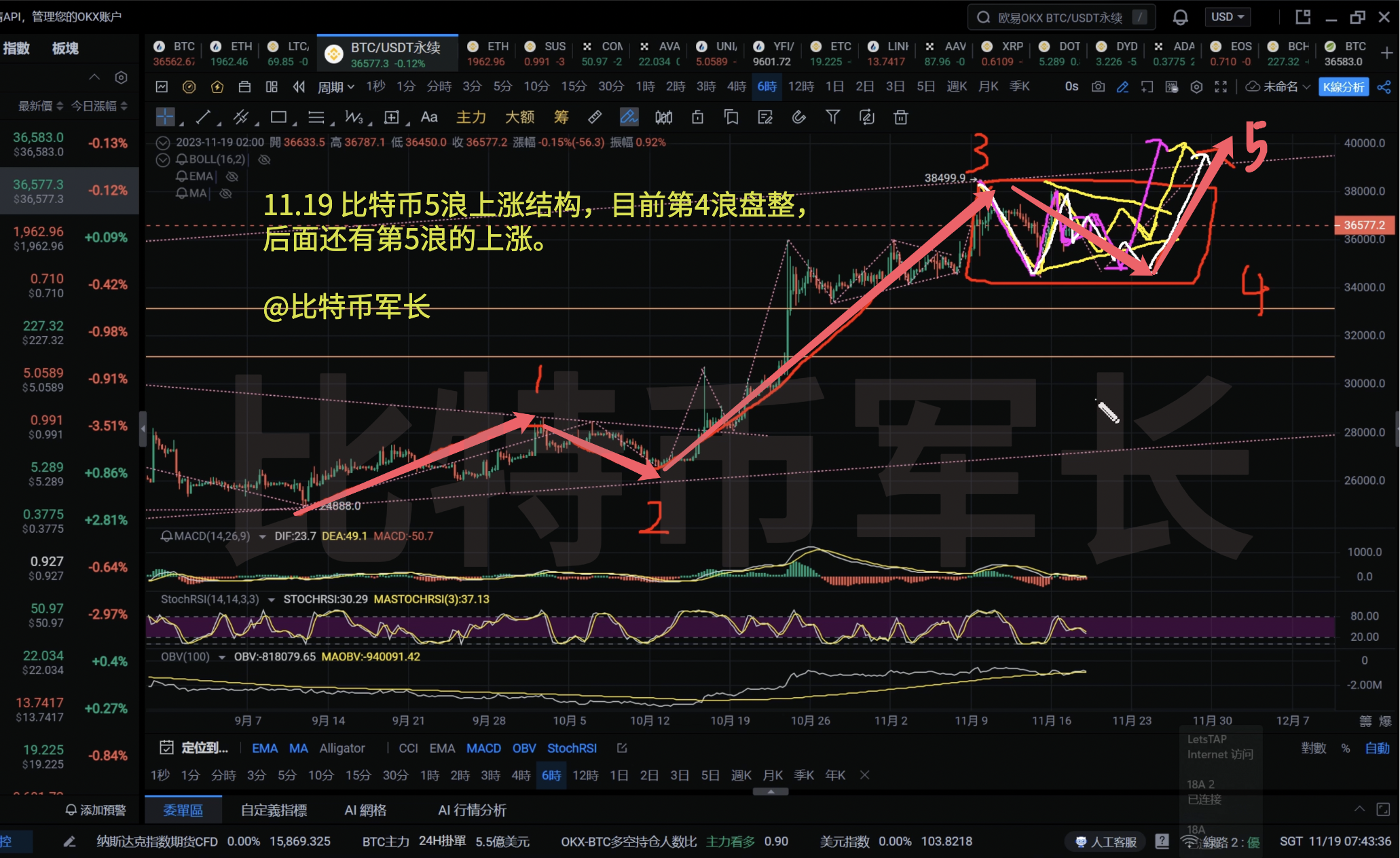Select the rectangle shape tool

click(x=278, y=117)
